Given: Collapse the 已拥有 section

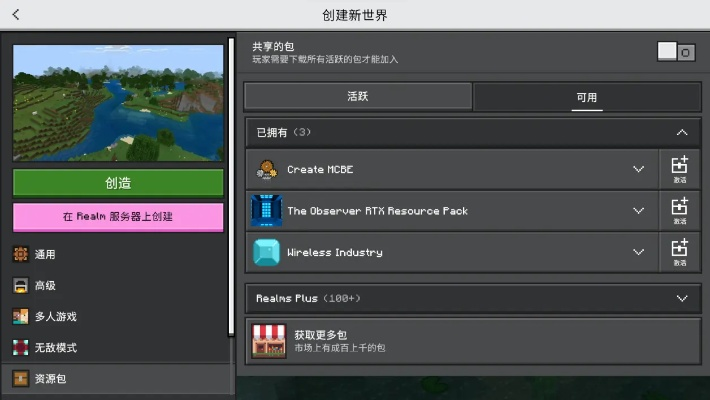Looking at the screenshot, I should pyautogui.click(x=681, y=132).
